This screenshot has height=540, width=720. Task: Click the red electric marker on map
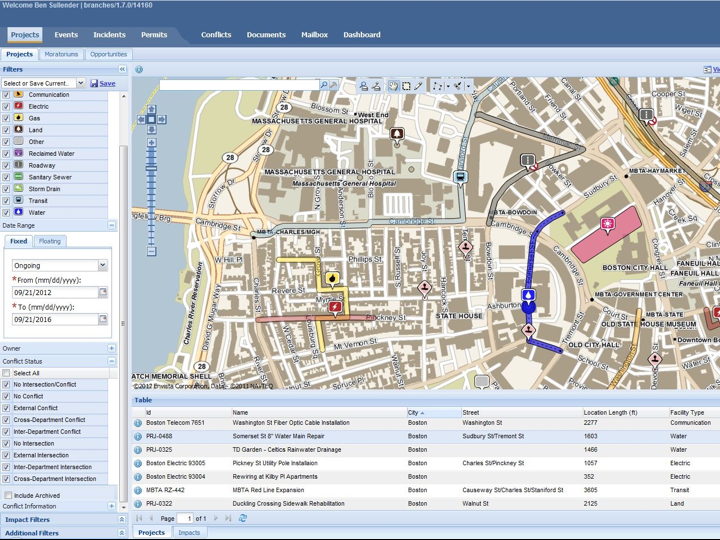335,307
